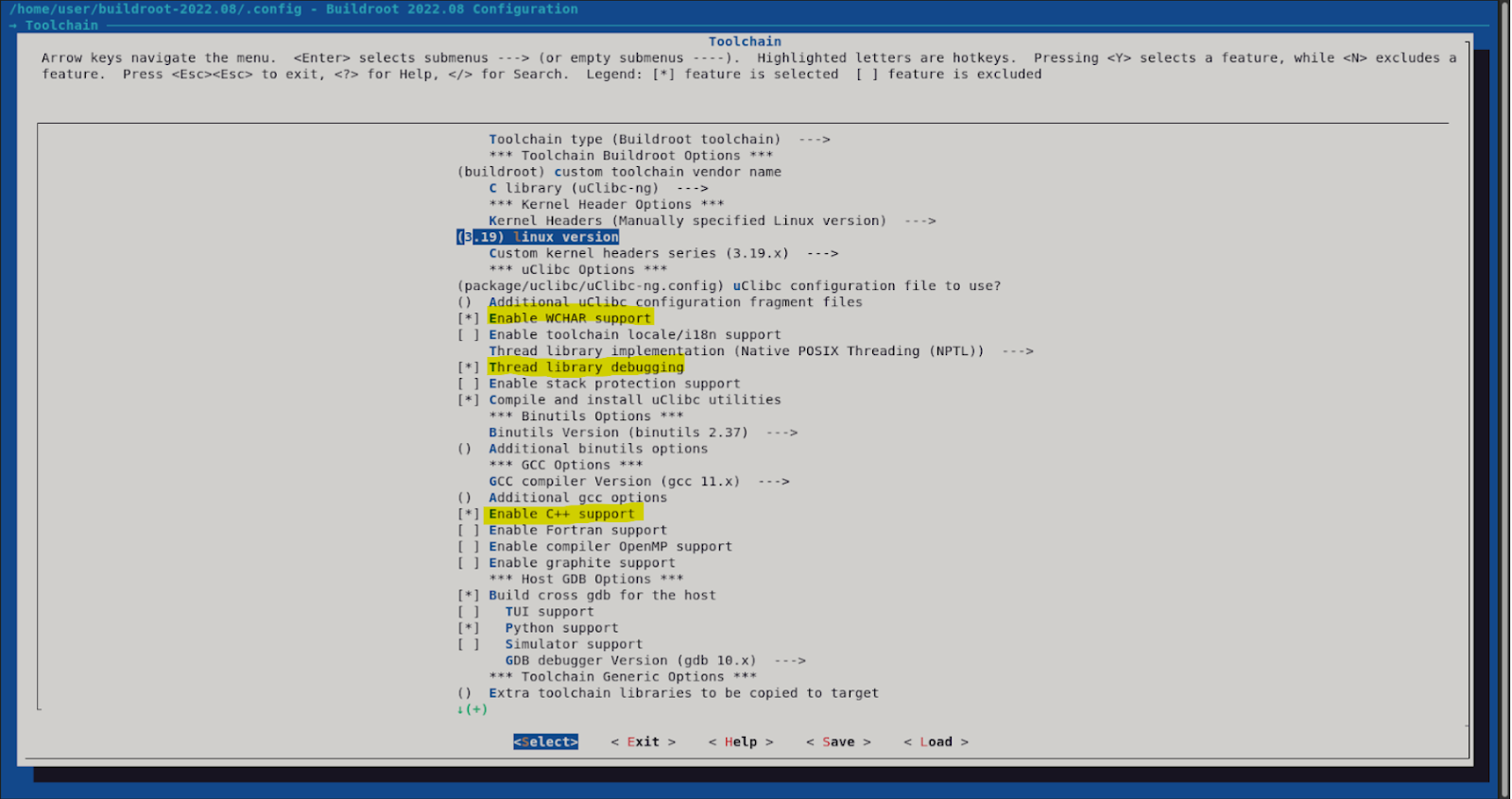Click the Help button
1512x799 pixels.
[x=741, y=741]
